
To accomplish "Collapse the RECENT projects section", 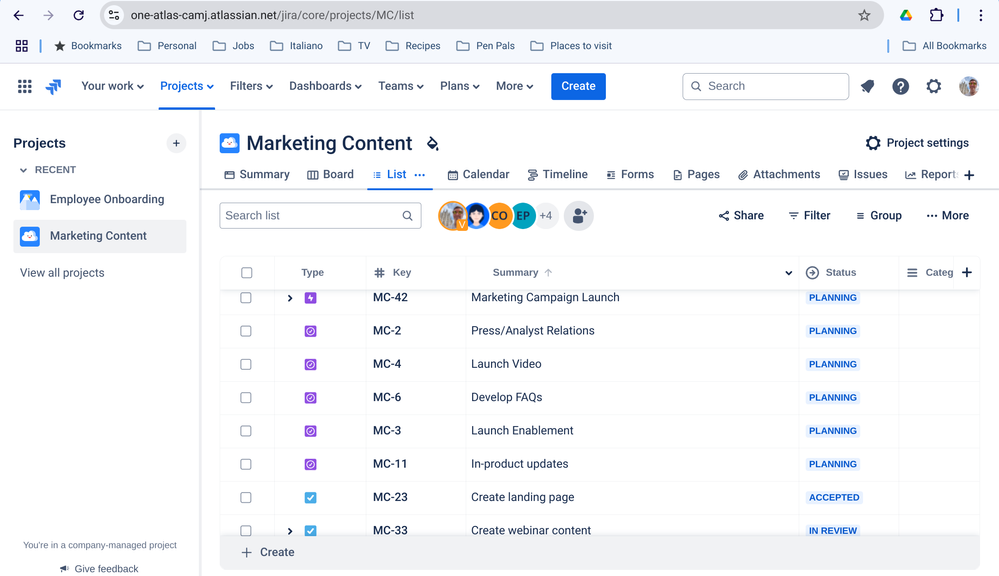I will click(x=24, y=170).
